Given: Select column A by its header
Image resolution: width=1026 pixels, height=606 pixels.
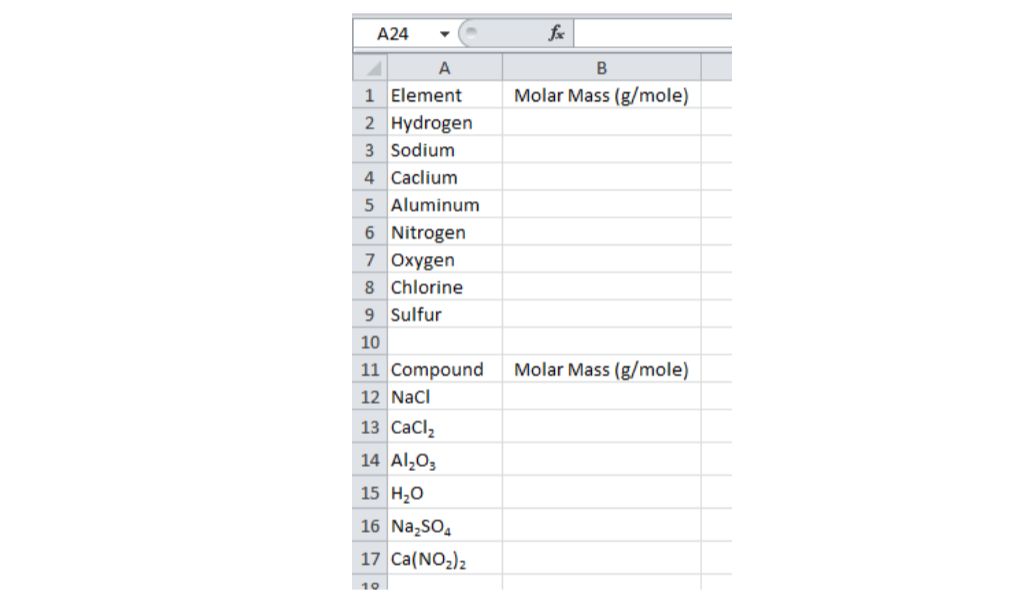Looking at the screenshot, I should [x=444, y=67].
